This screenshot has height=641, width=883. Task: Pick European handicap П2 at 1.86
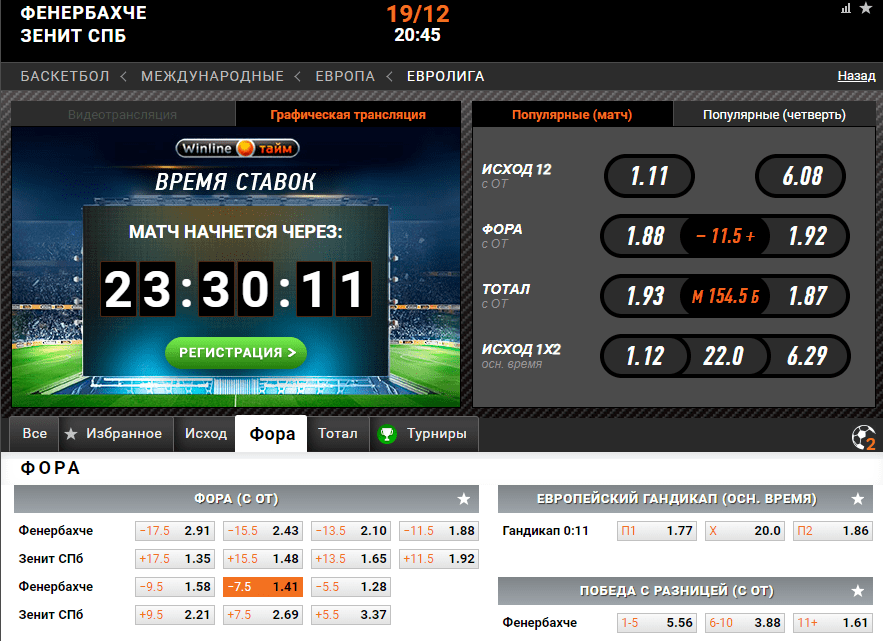pos(833,531)
